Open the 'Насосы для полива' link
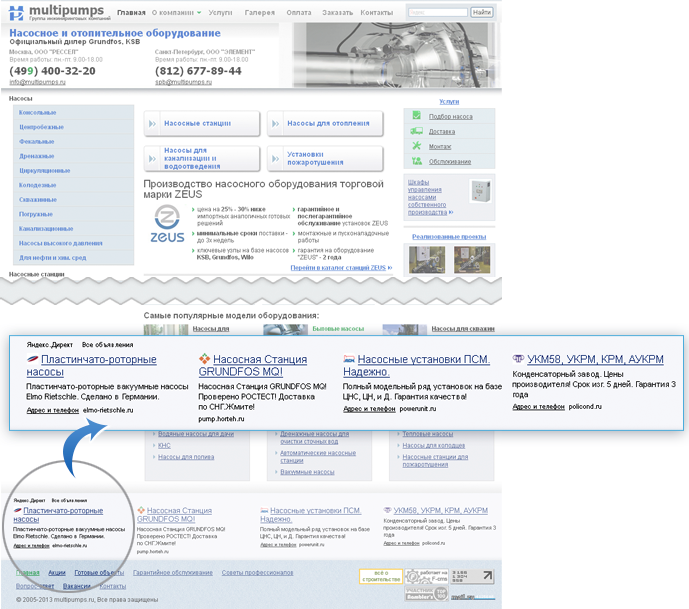The height and width of the screenshot is (609, 689). point(186,457)
